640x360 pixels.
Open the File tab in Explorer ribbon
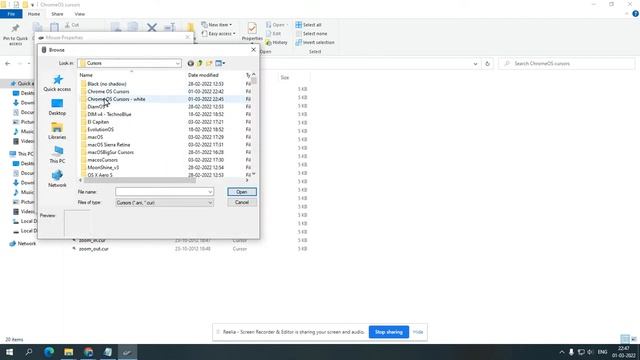click(x=11, y=14)
